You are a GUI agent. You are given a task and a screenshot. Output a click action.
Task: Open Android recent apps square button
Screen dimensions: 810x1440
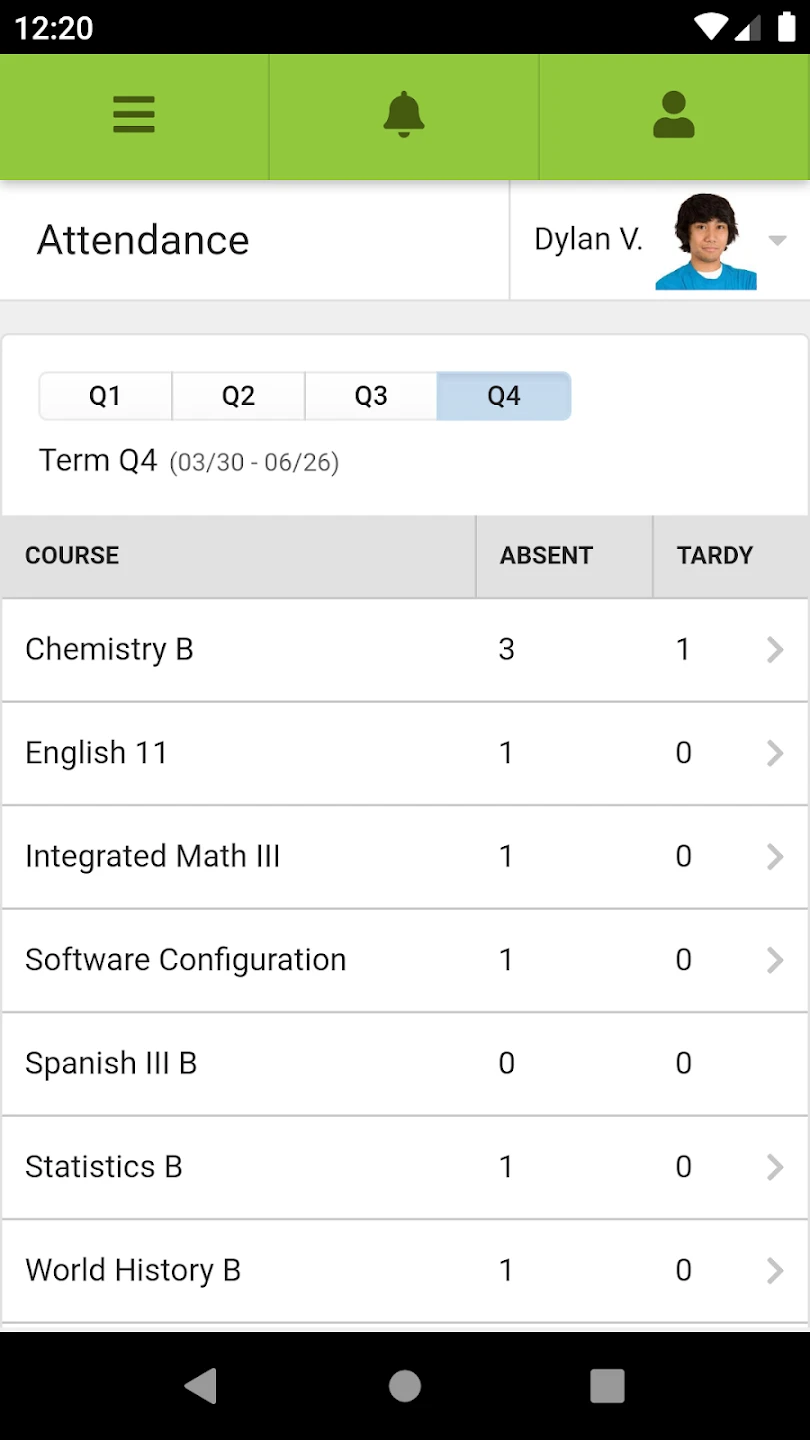pyautogui.click(x=607, y=1386)
